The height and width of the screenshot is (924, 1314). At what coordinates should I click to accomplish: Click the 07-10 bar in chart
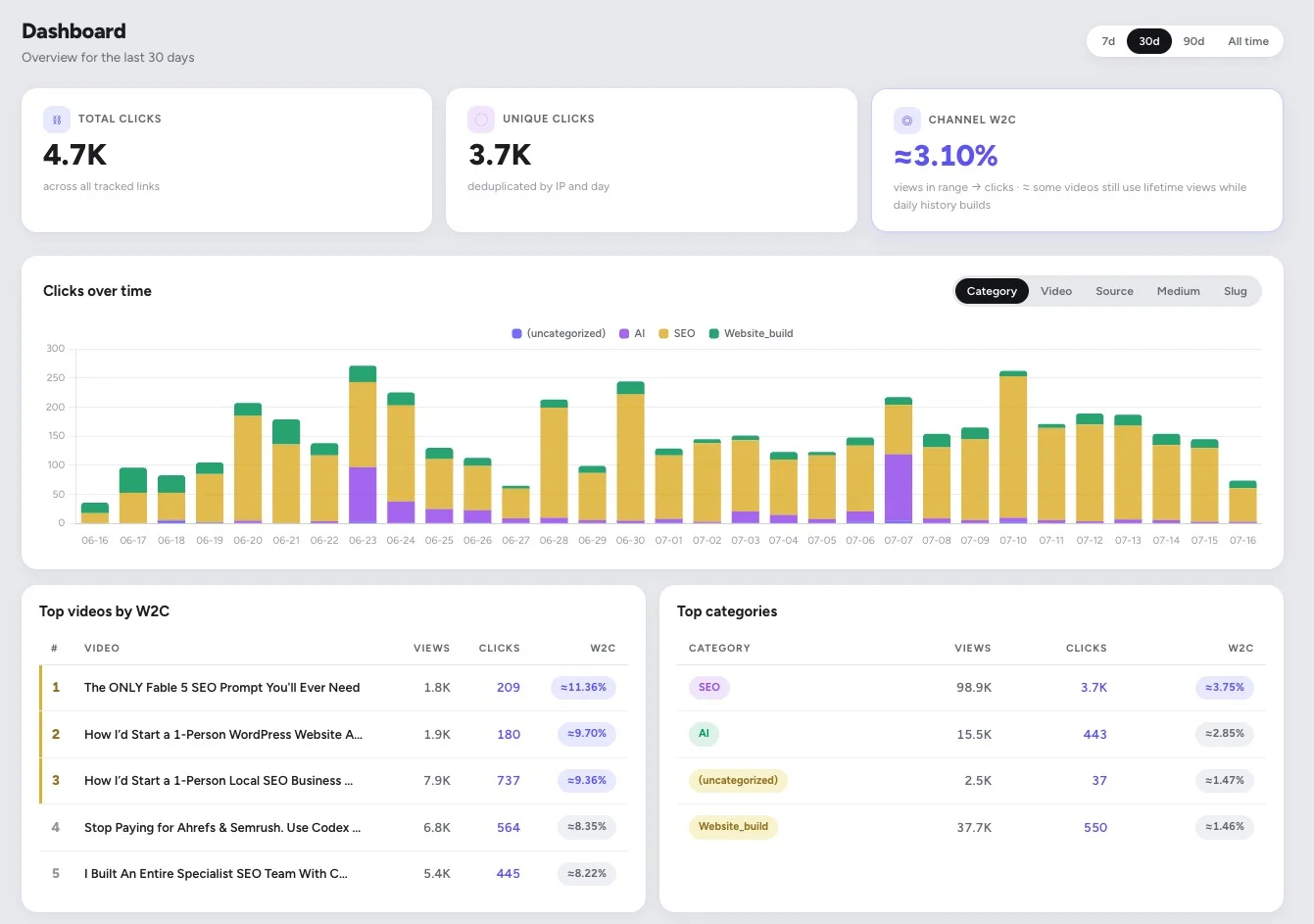[x=1013, y=447]
